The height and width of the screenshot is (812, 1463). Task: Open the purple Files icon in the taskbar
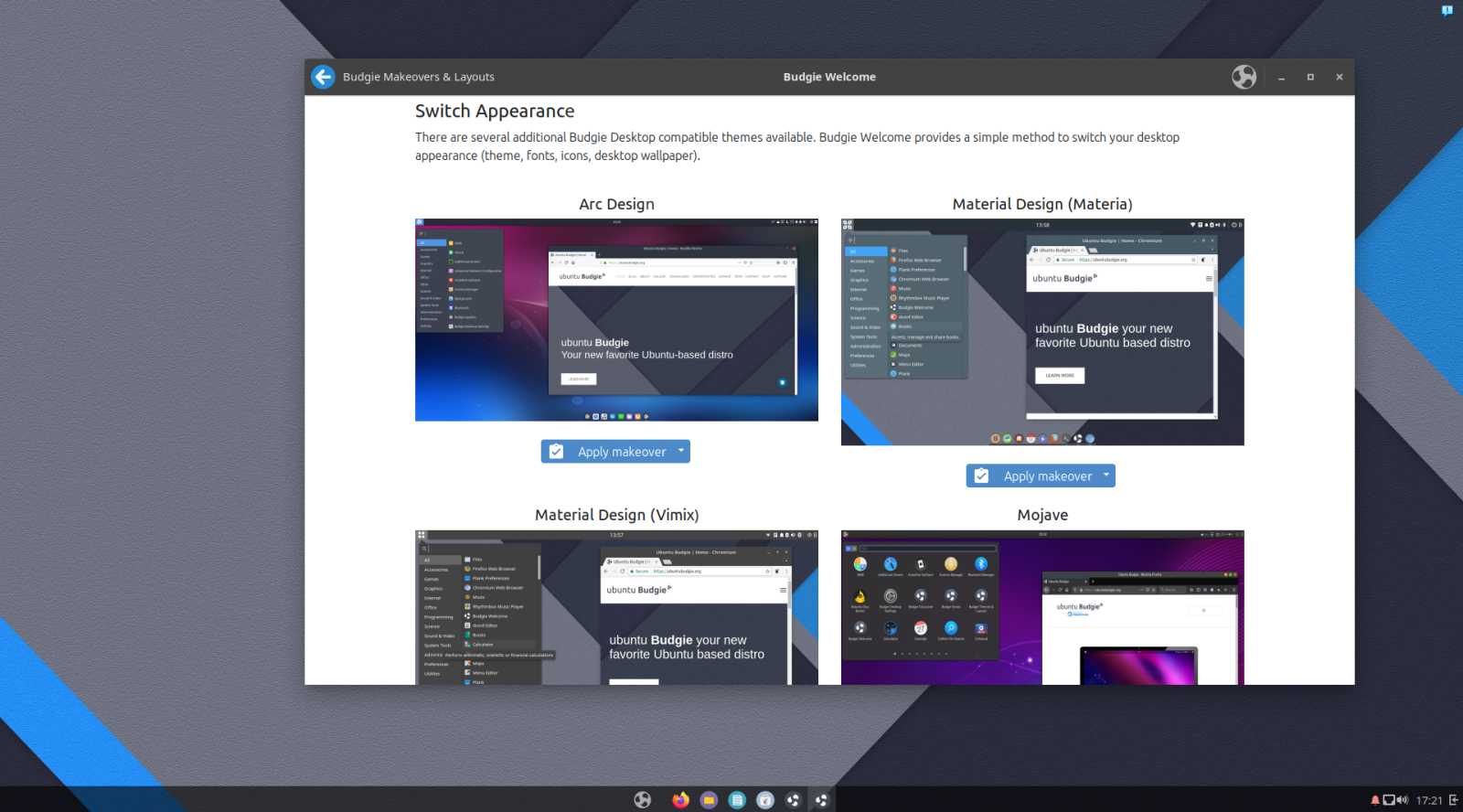click(x=709, y=800)
